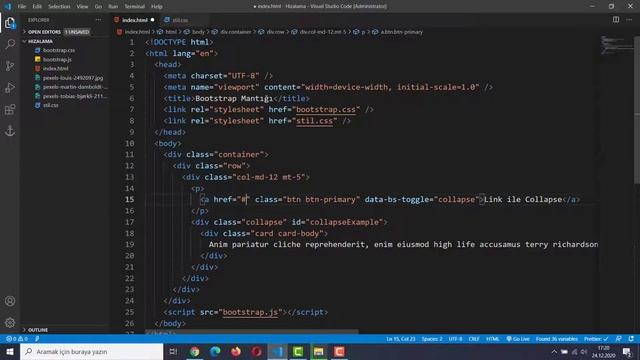This screenshot has width=640, height=360.
Task: Open the Selection menu
Action: pyautogui.click(x=59, y=7)
